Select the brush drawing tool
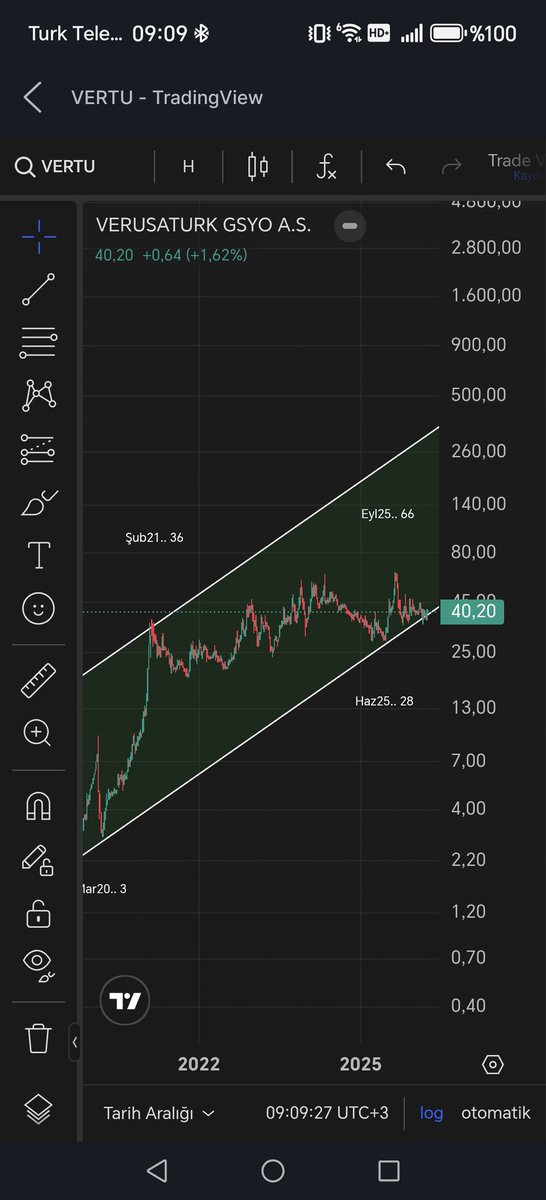Image resolution: width=546 pixels, height=1200 pixels. 39,502
